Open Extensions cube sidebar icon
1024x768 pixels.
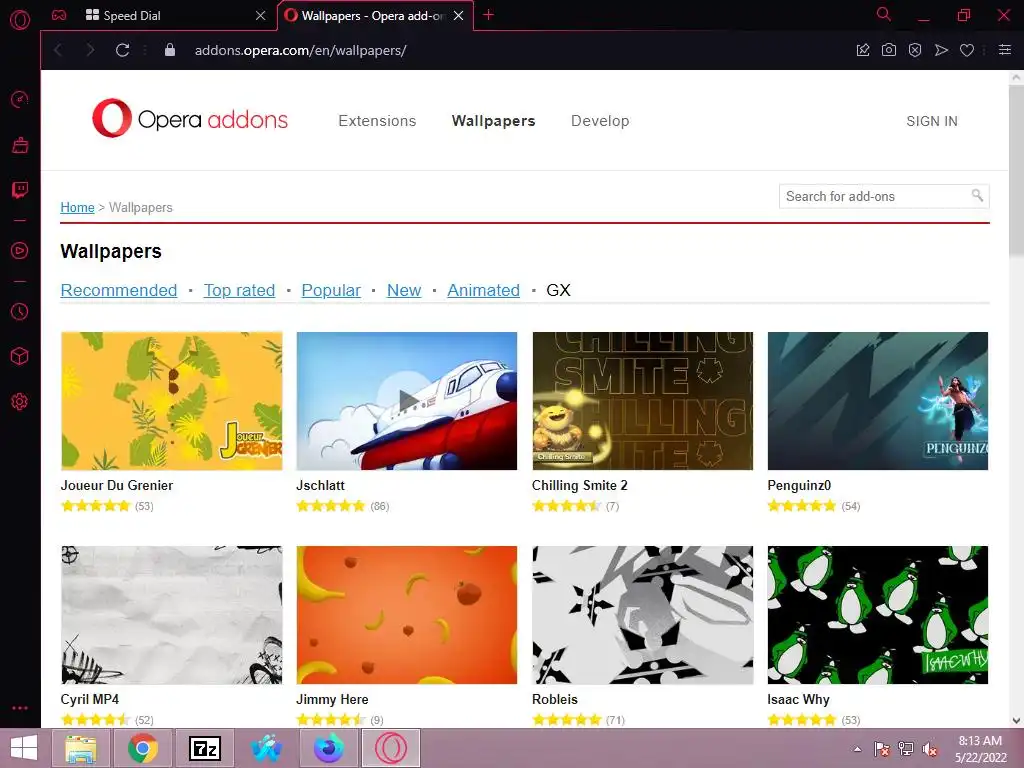(20, 356)
